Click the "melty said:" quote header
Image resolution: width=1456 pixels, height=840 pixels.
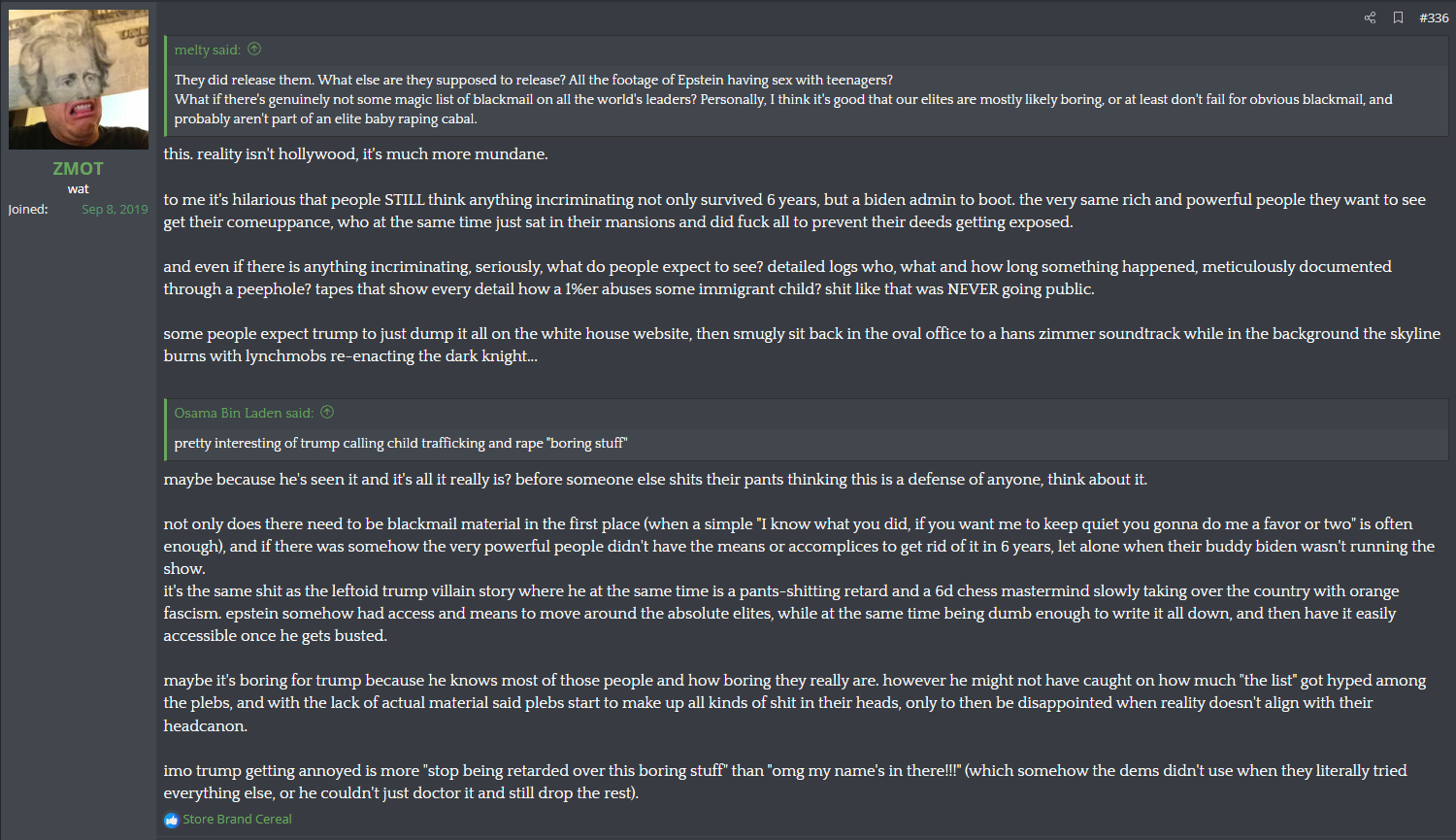pyautogui.click(x=207, y=50)
